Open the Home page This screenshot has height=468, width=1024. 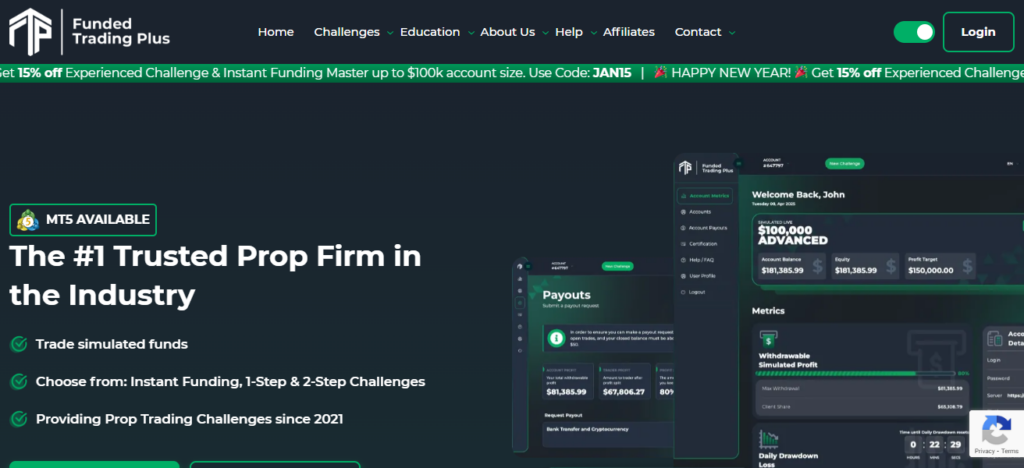276,32
